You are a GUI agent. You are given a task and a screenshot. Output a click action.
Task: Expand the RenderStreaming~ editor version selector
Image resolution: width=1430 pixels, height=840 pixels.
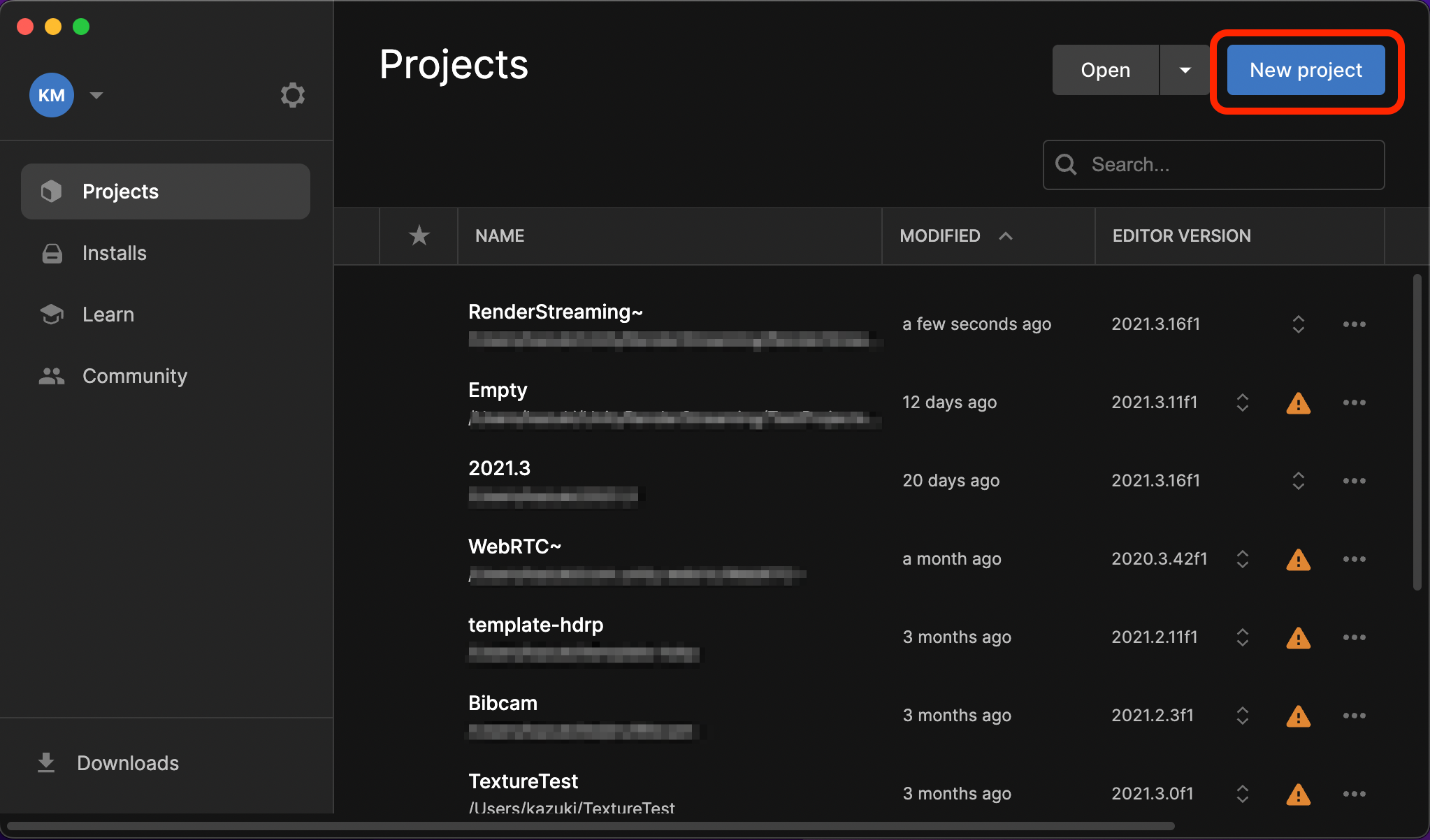click(x=1297, y=324)
